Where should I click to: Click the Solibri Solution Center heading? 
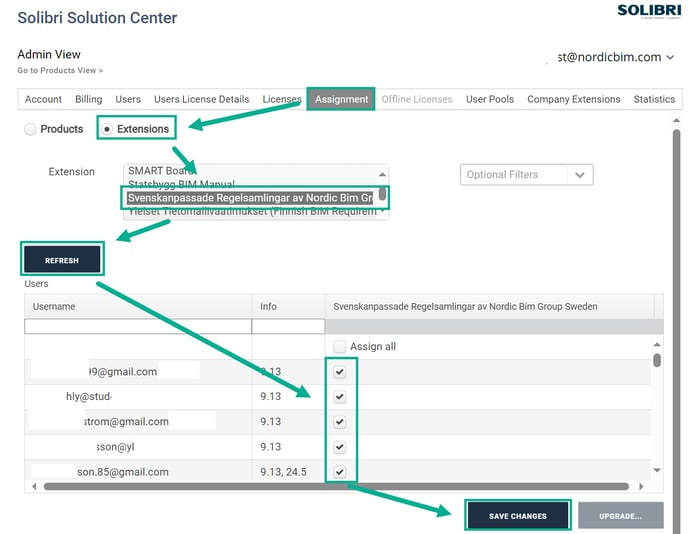pos(97,18)
